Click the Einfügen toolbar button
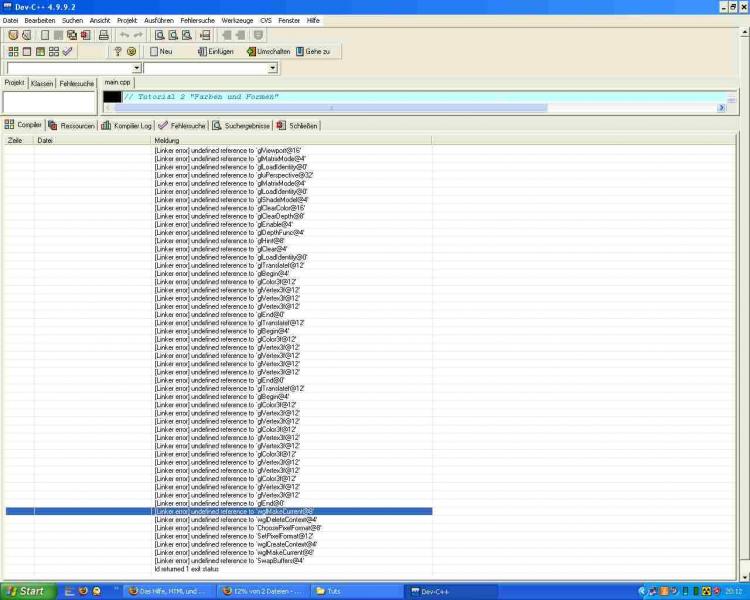Viewport: 750px width, 600px height. coord(216,51)
